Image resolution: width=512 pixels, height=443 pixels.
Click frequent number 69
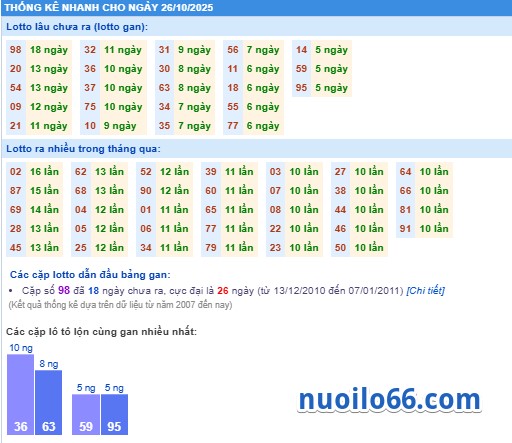pyautogui.click(x=16, y=210)
